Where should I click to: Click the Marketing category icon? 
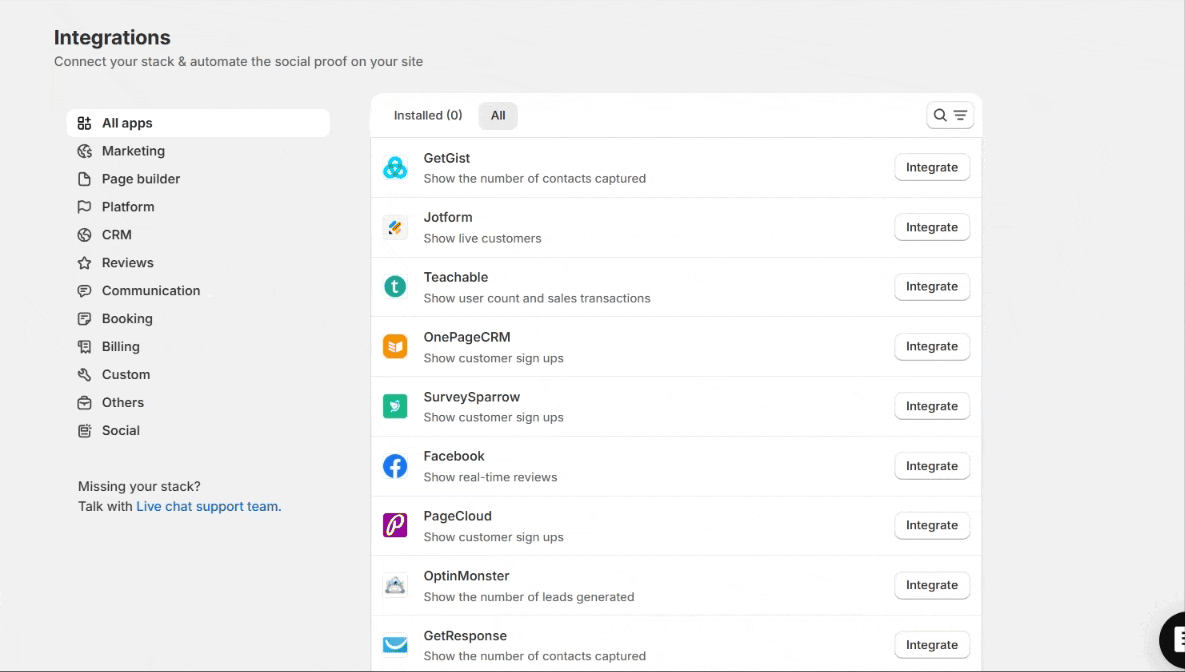click(x=85, y=151)
